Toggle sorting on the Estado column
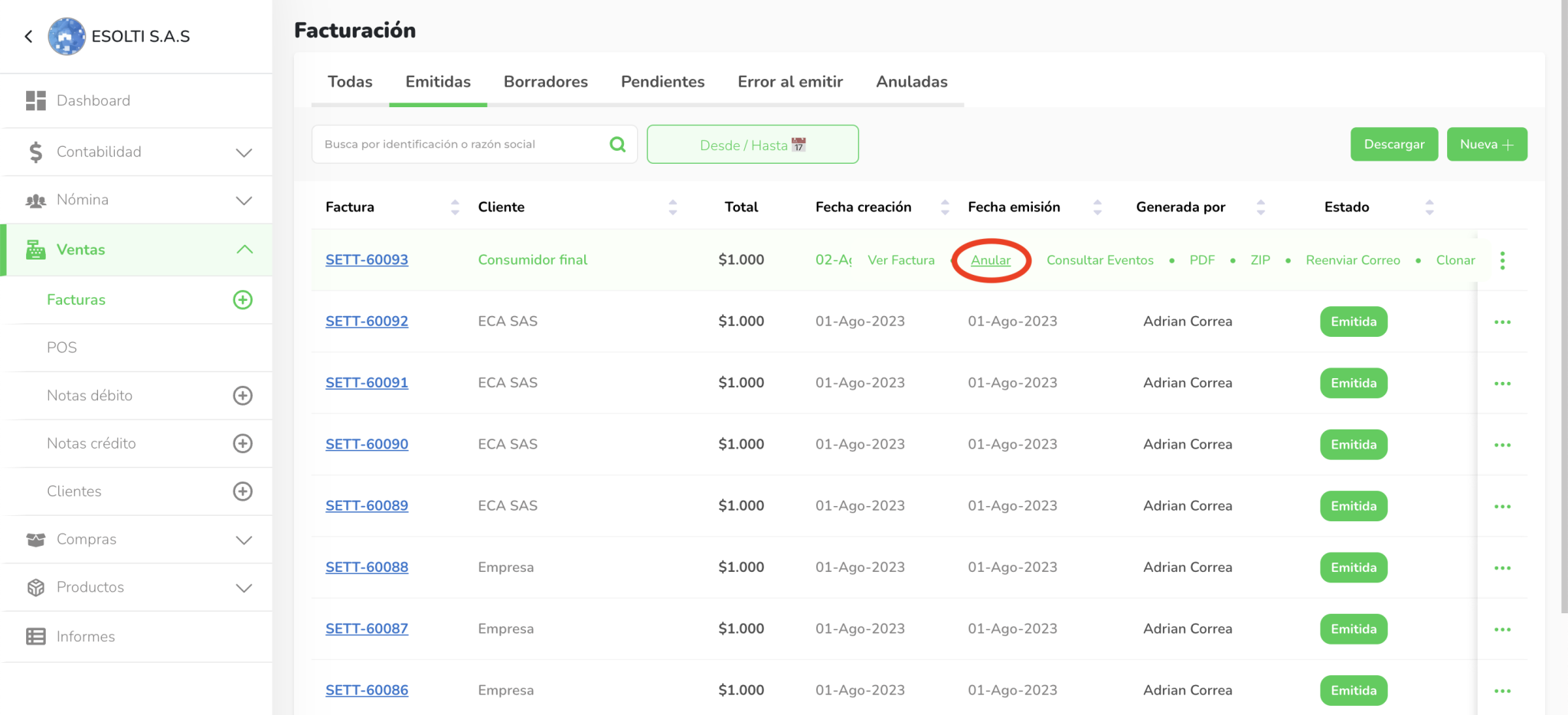Viewport: 1568px width, 715px height. point(1429,207)
